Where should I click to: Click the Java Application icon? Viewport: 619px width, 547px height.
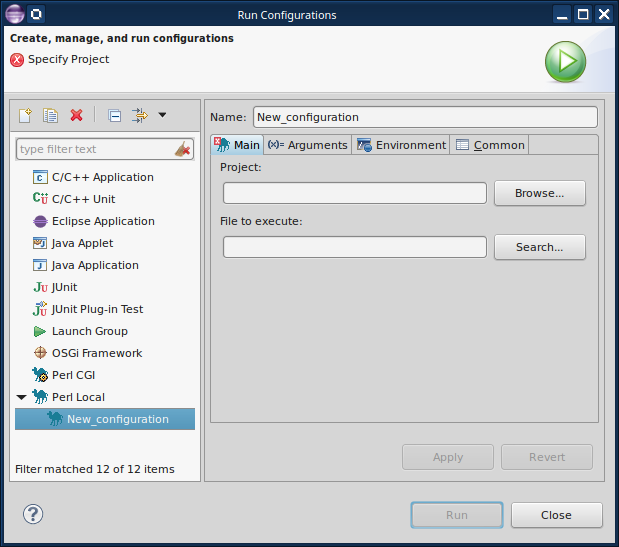click(x=40, y=265)
